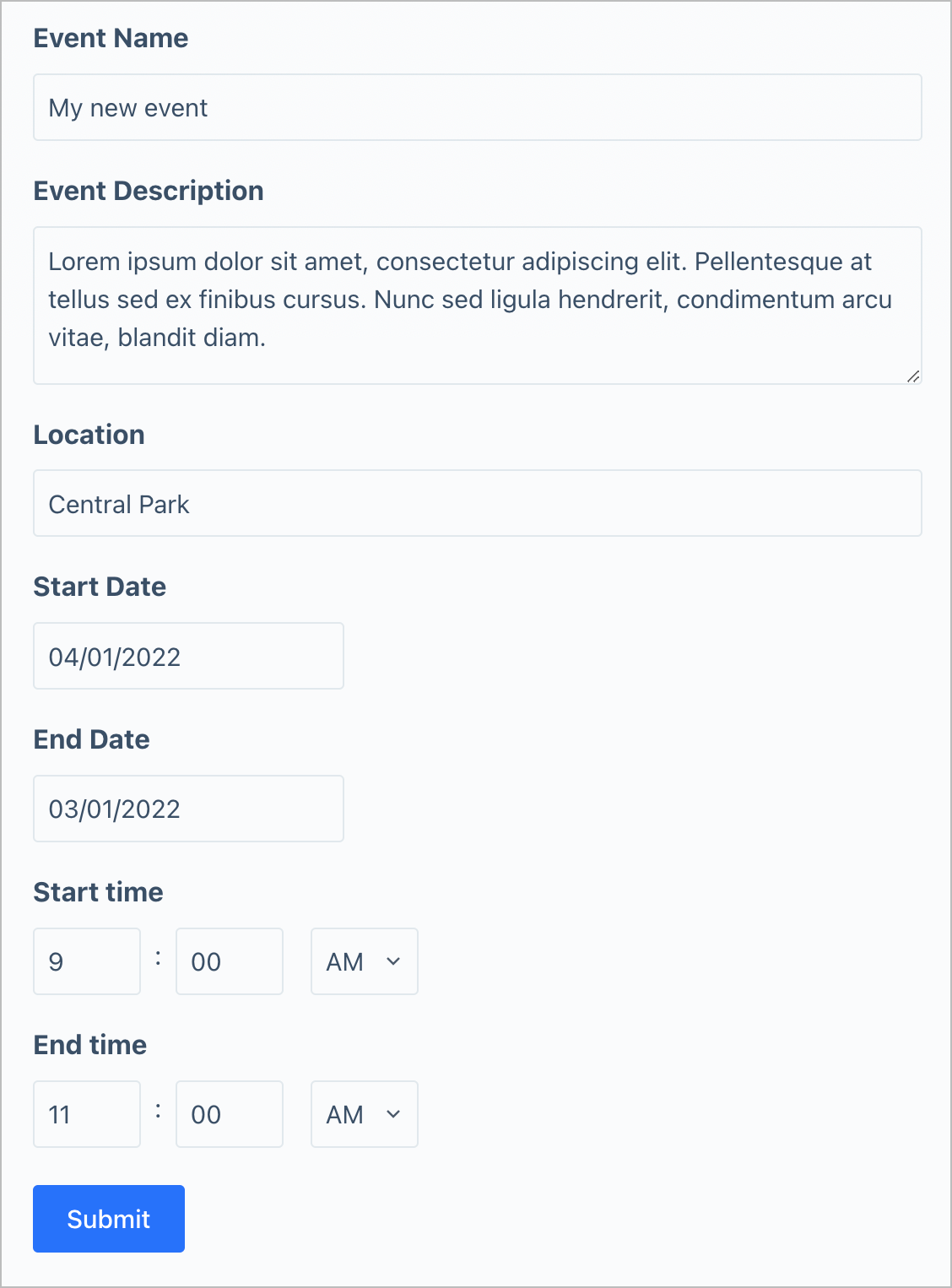This screenshot has height=1288, width=952.
Task: Click the Start Date heading label
Action: [x=99, y=587]
